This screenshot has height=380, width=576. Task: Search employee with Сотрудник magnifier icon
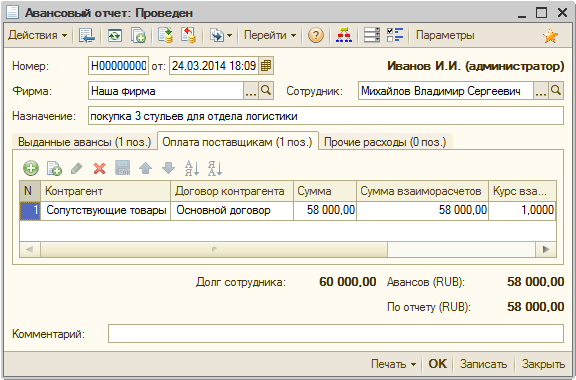[556, 90]
